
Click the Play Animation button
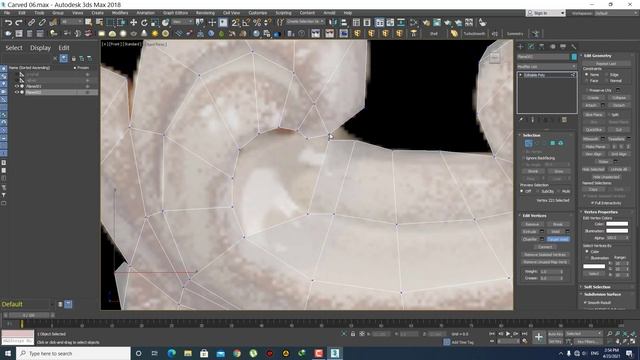point(508,334)
